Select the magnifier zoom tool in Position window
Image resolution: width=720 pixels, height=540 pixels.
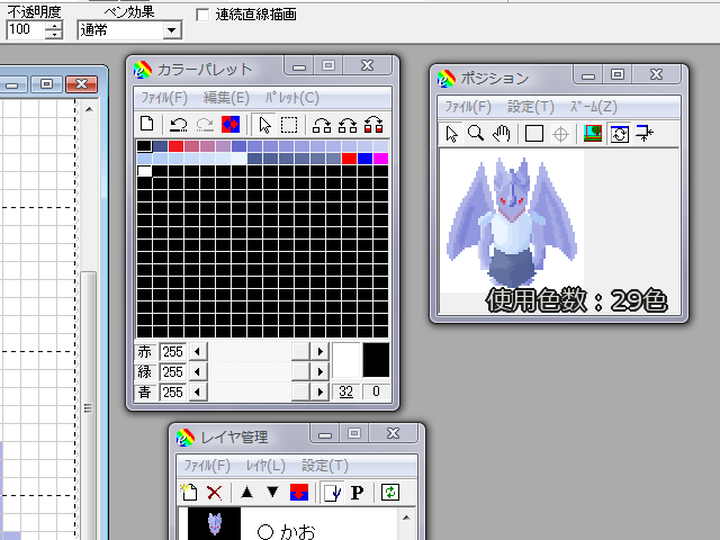click(x=476, y=134)
